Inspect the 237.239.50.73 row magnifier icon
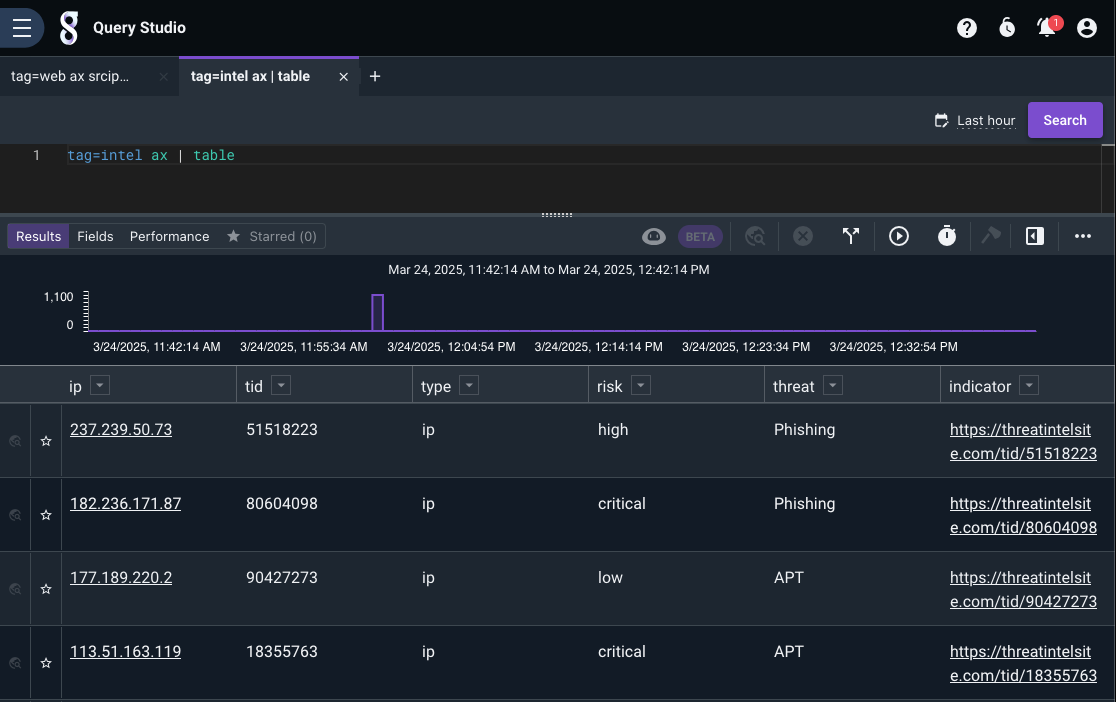 tap(15, 441)
